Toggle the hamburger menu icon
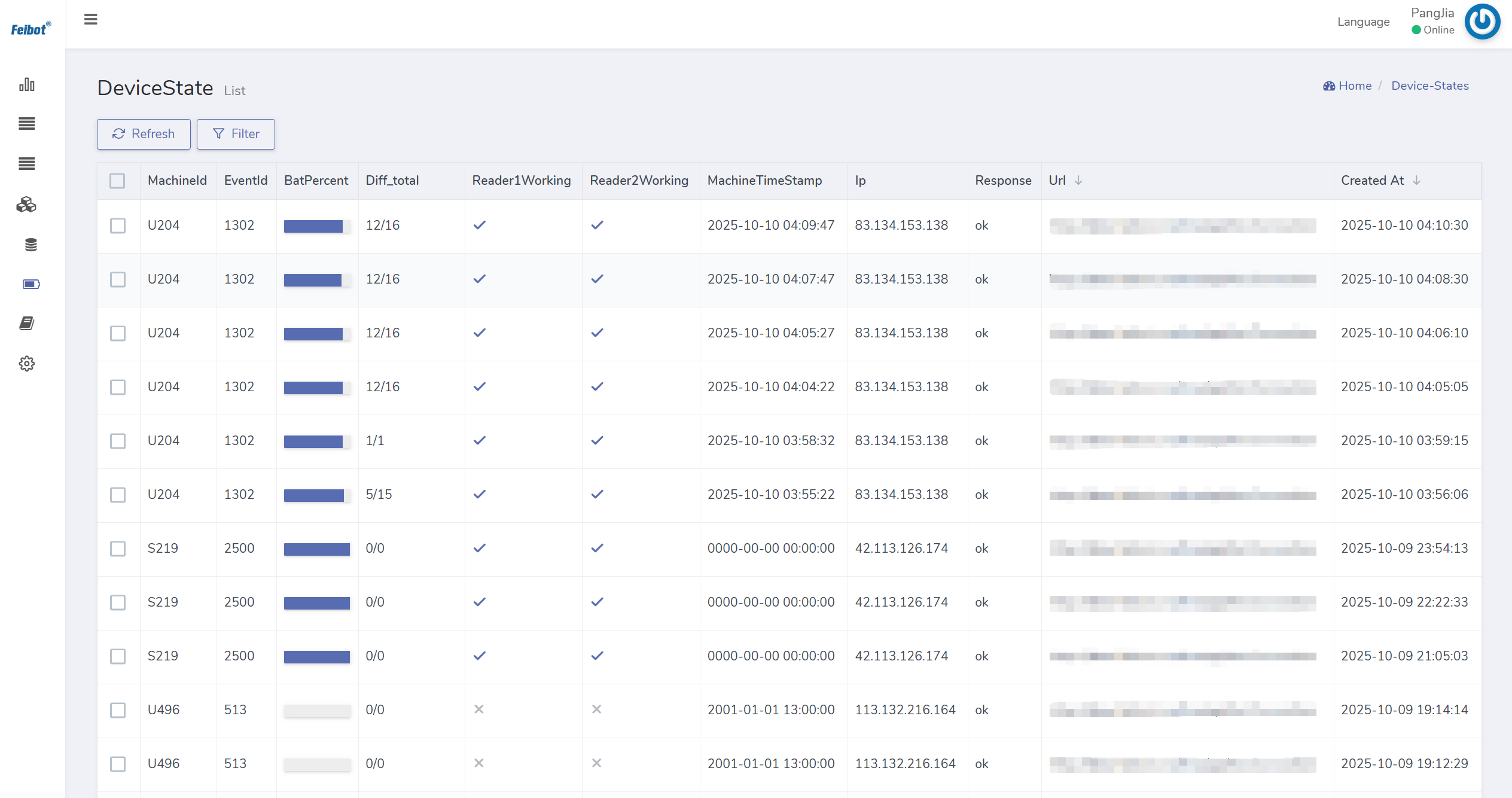Screen dimensions: 1512x798 coord(91,20)
